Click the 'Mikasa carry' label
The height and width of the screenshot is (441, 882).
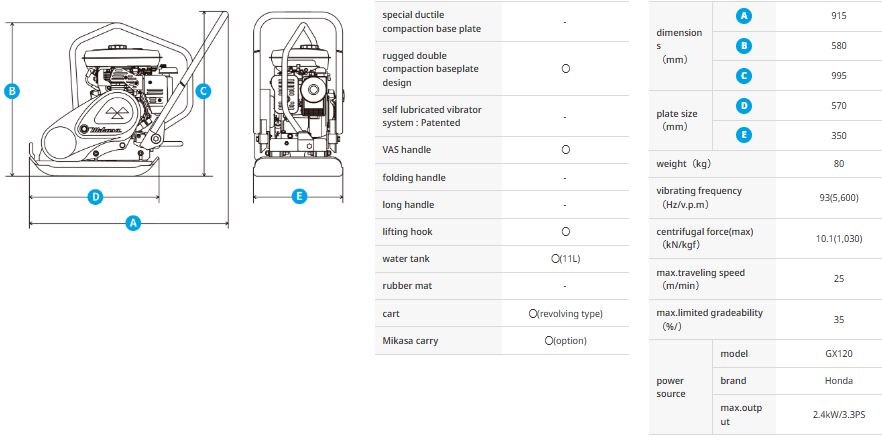410,341
